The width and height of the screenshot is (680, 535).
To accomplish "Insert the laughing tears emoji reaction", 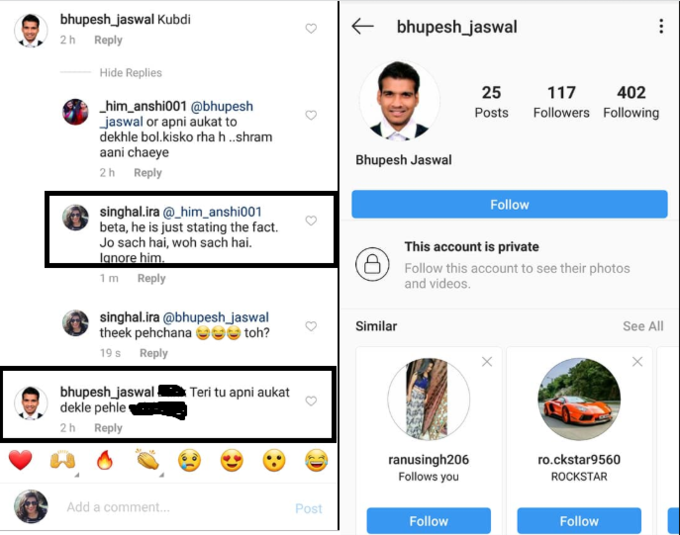I will pyautogui.click(x=316, y=460).
